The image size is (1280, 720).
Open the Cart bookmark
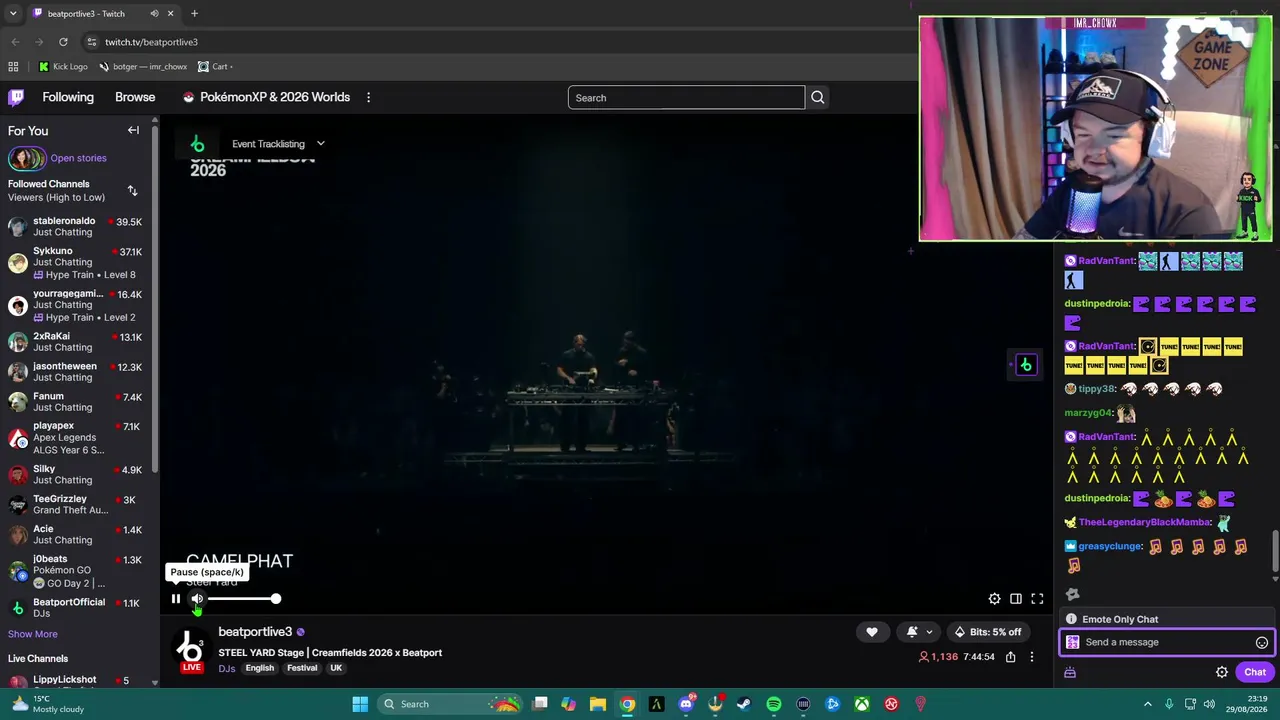(215, 67)
